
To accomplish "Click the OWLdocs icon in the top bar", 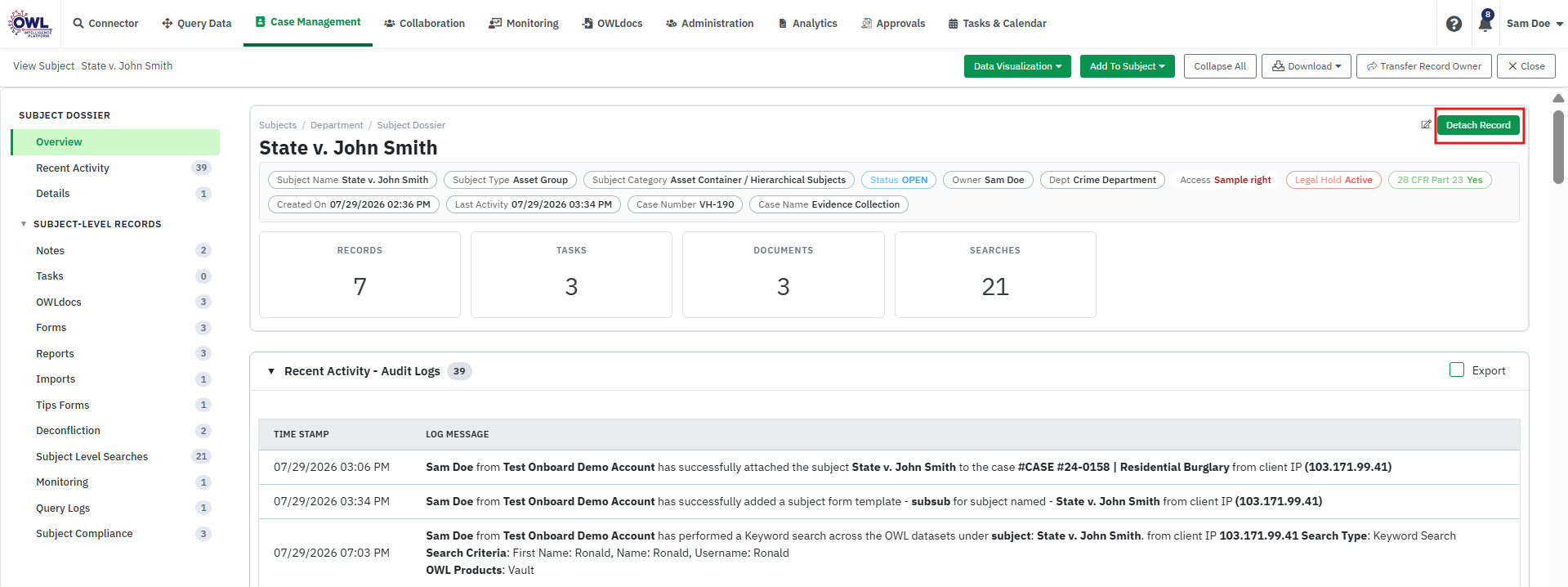I will 587,23.
